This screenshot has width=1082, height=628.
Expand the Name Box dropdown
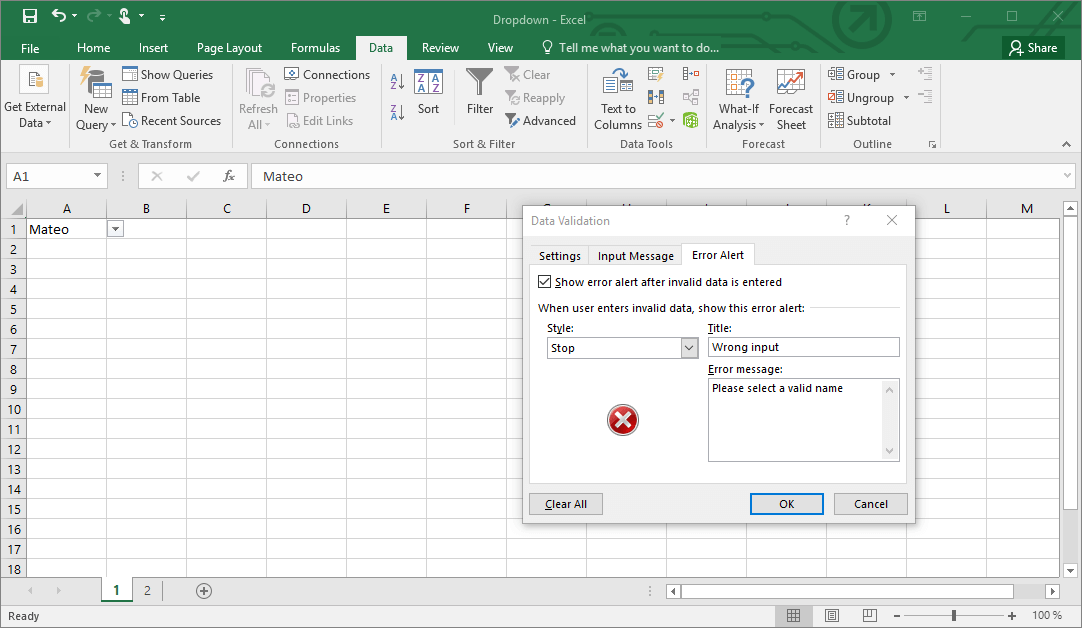(x=96, y=175)
